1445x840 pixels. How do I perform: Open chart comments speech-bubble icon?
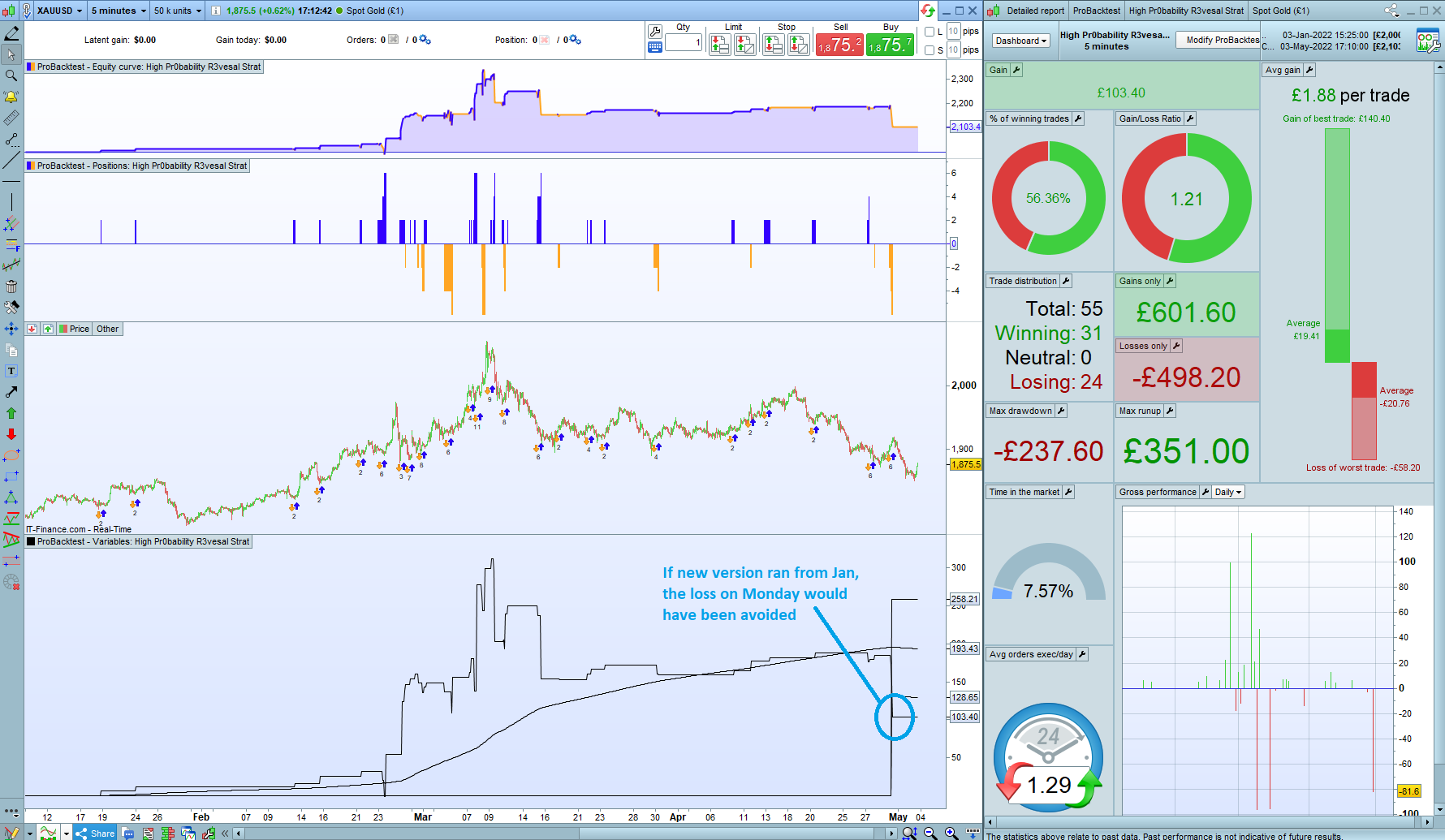[x=128, y=833]
